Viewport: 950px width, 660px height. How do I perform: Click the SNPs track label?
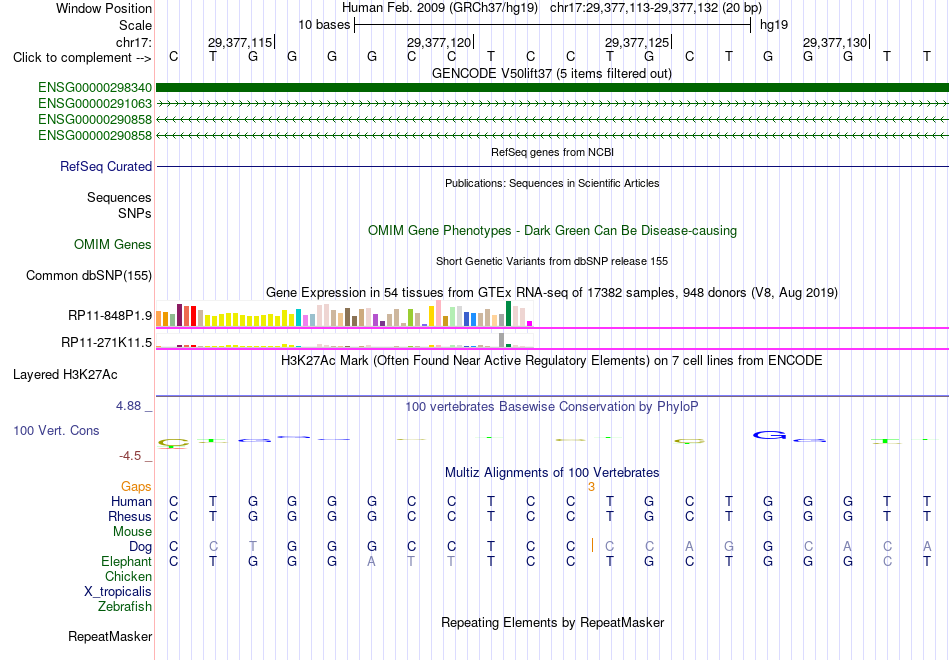[x=135, y=213]
